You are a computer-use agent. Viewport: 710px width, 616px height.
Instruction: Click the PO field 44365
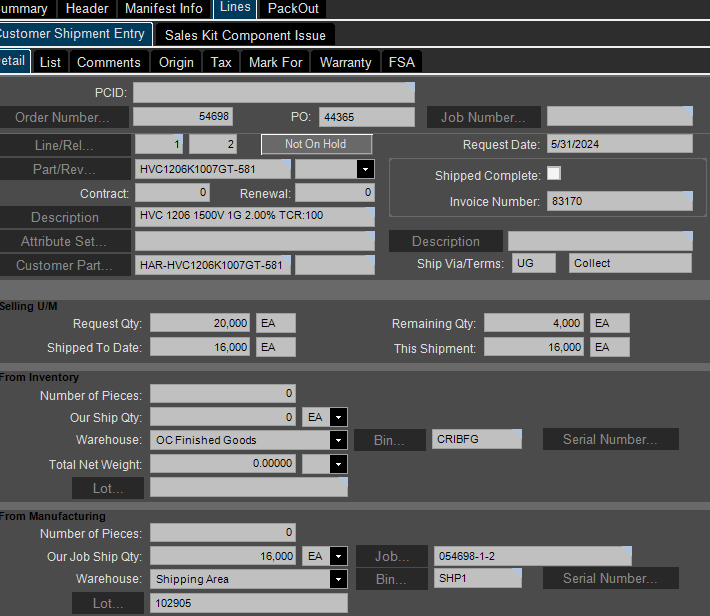[366, 117]
